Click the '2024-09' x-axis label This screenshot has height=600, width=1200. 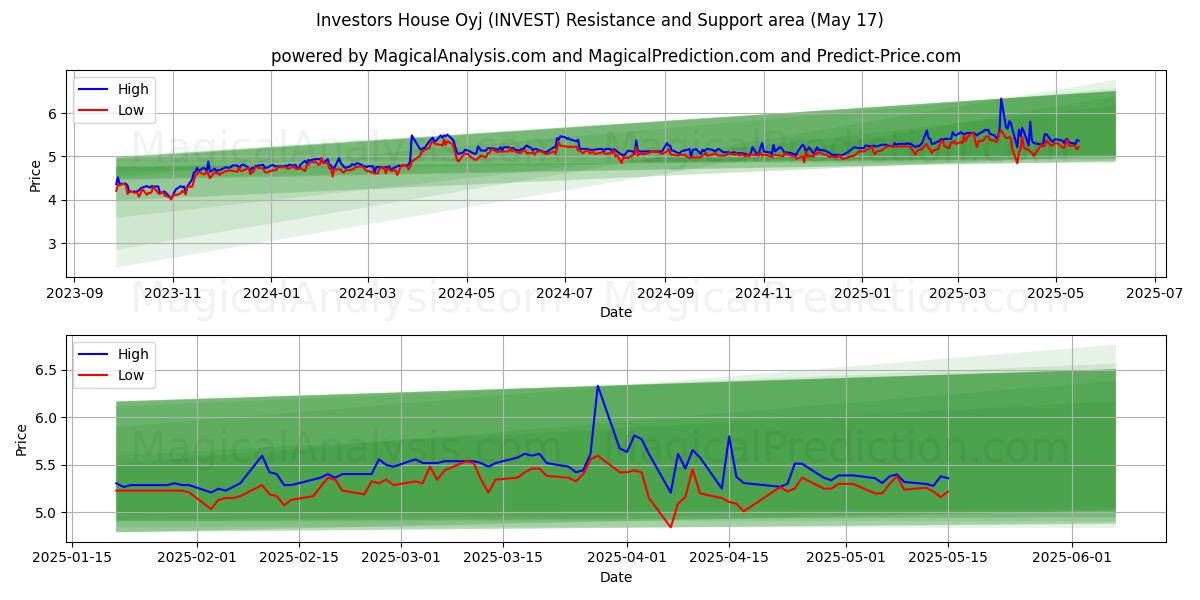tap(665, 294)
